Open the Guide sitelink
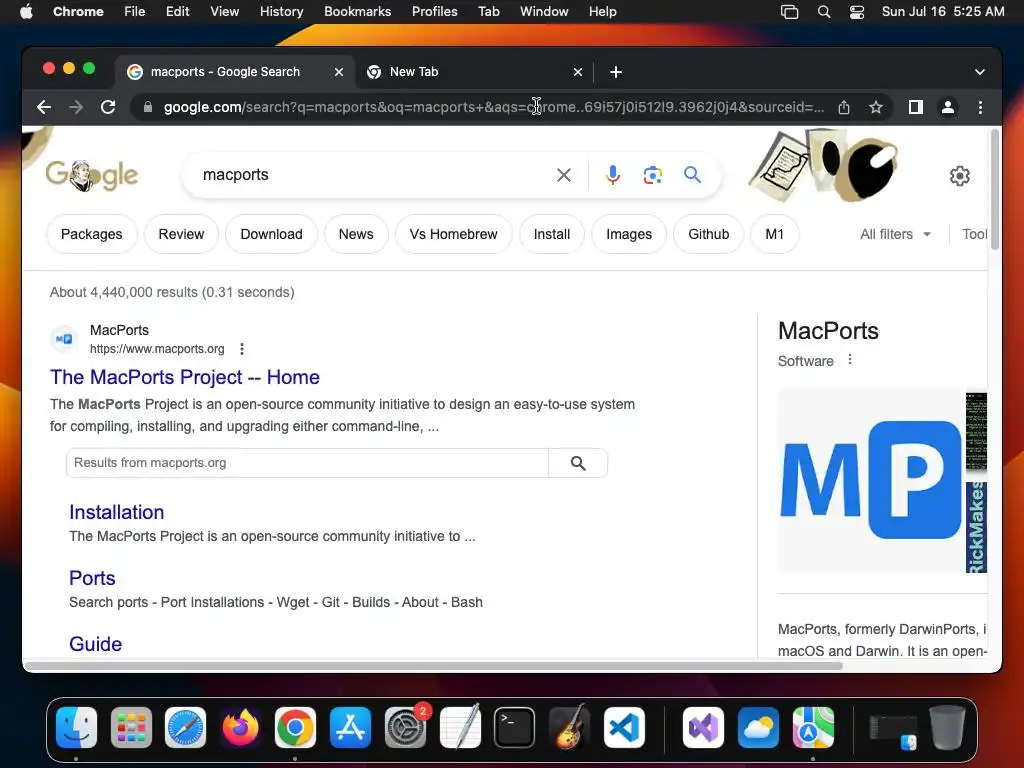The height and width of the screenshot is (768, 1024). 95,645
